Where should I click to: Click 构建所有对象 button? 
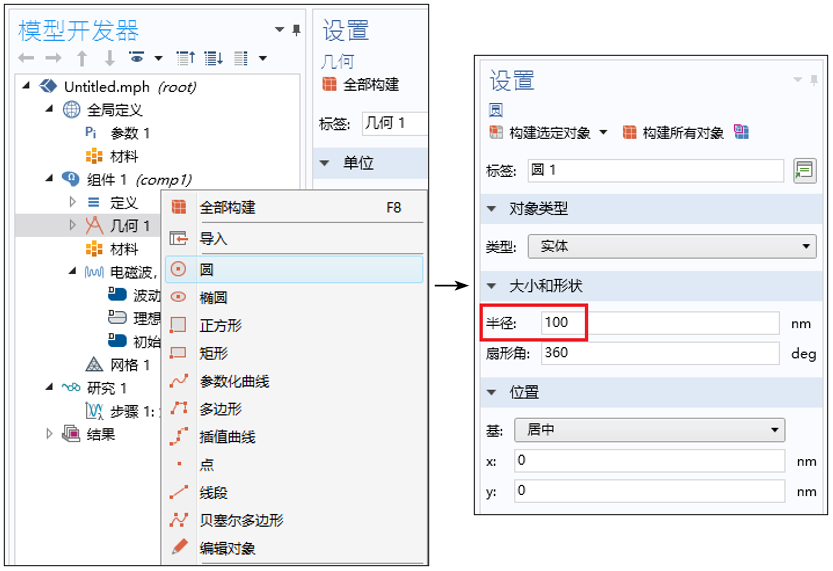(673, 132)
